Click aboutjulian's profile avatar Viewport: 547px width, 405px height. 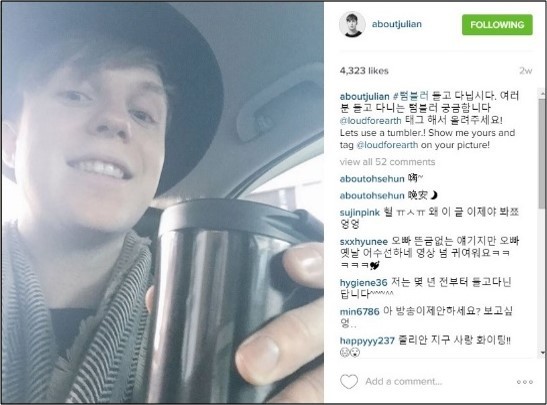click(352, 24)
